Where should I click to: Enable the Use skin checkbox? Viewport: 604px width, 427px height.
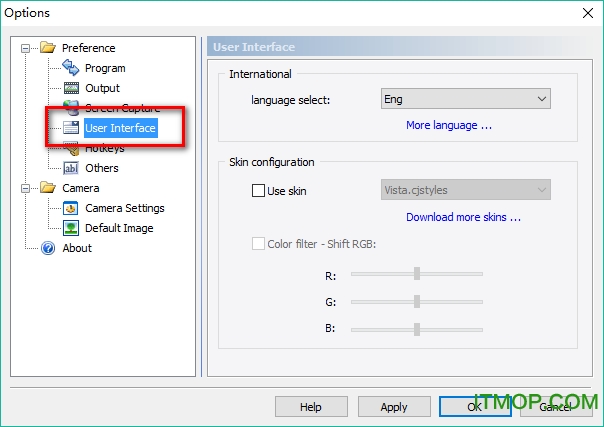point(259,190)
